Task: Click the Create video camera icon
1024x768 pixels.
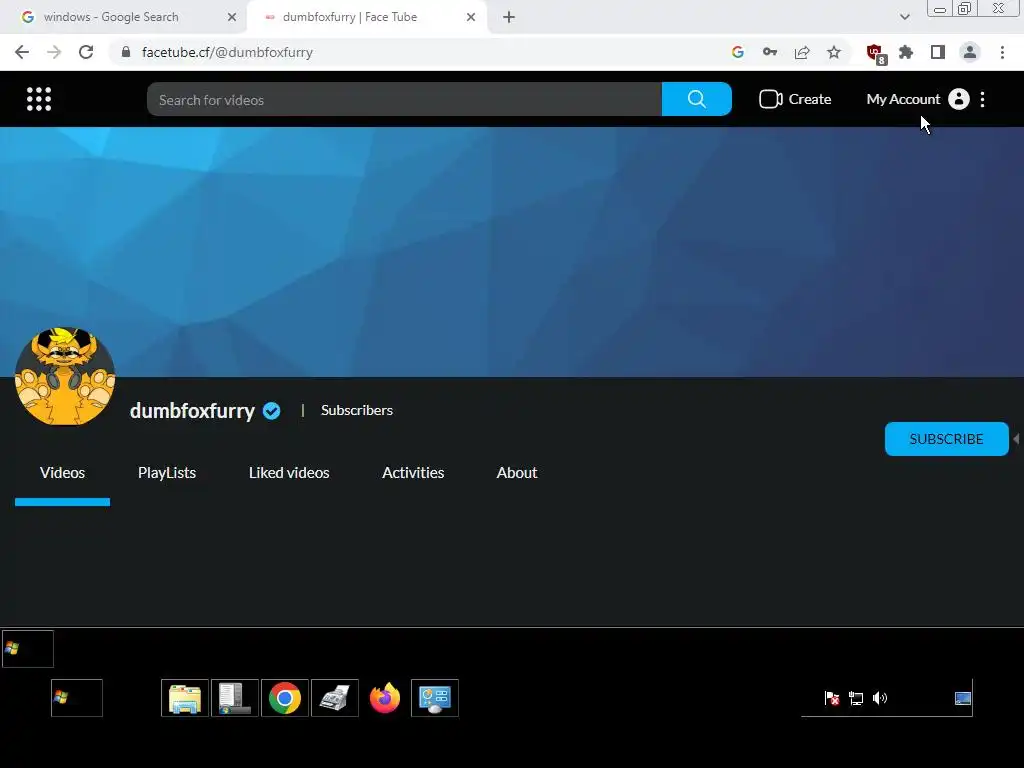Action: coord(771,99)
